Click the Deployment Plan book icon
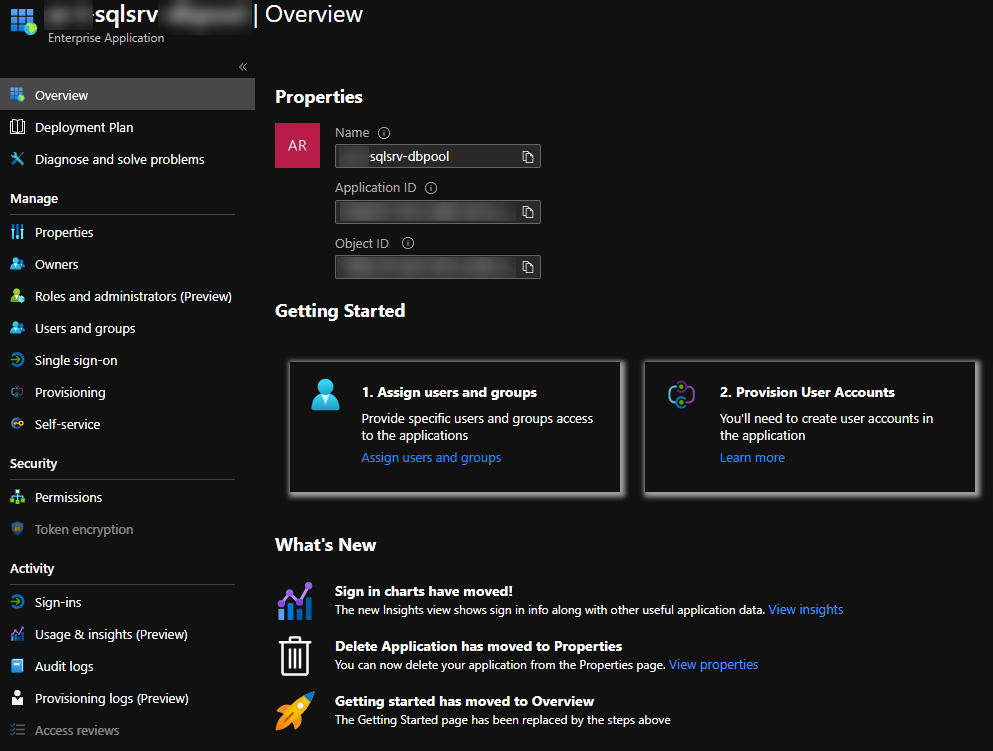 tap(18, 127)
